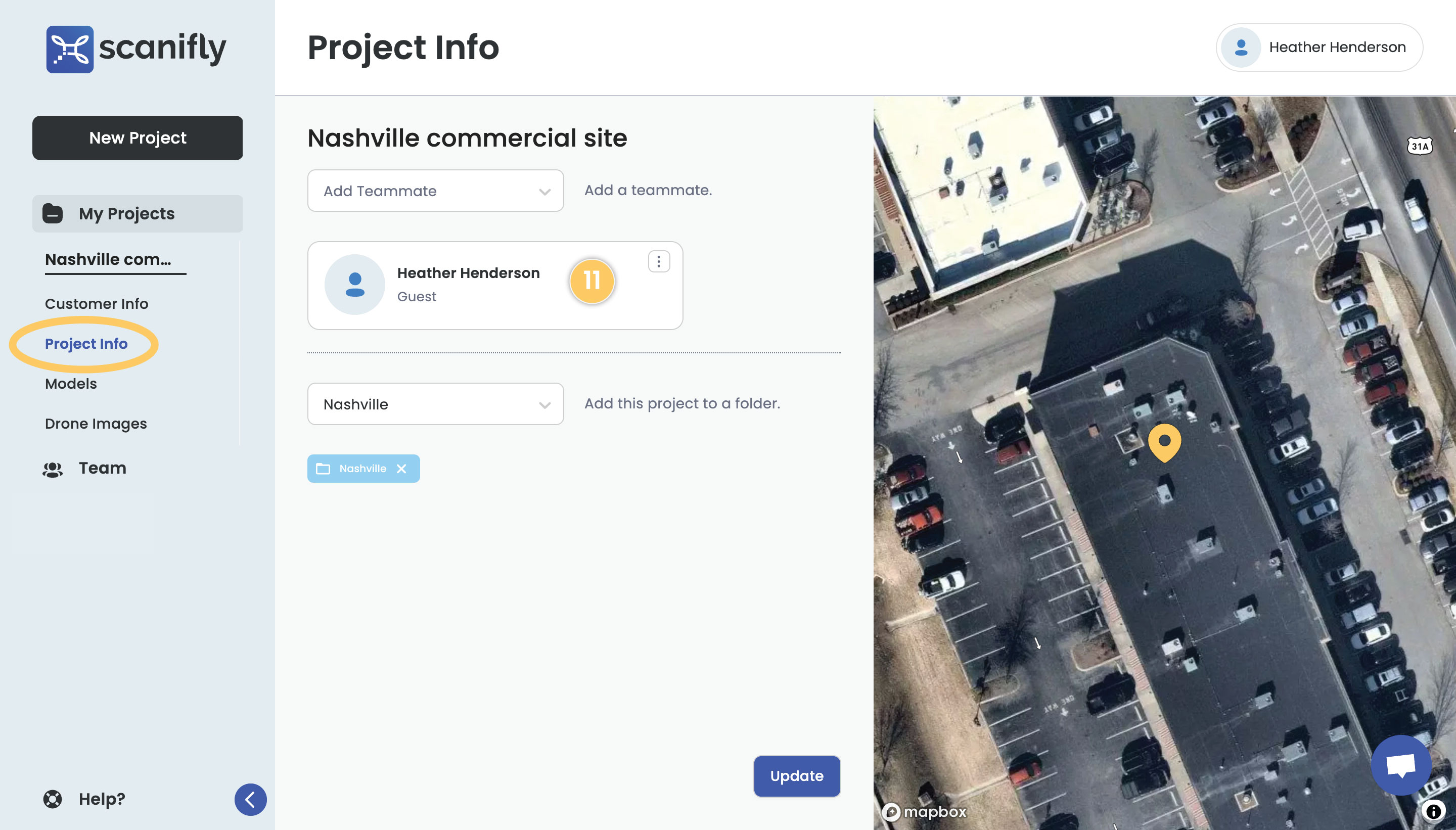Click Heather Henderson's avatar in teammate card
This screenshot has width=1456, height=830.
(x=354, y=285)
